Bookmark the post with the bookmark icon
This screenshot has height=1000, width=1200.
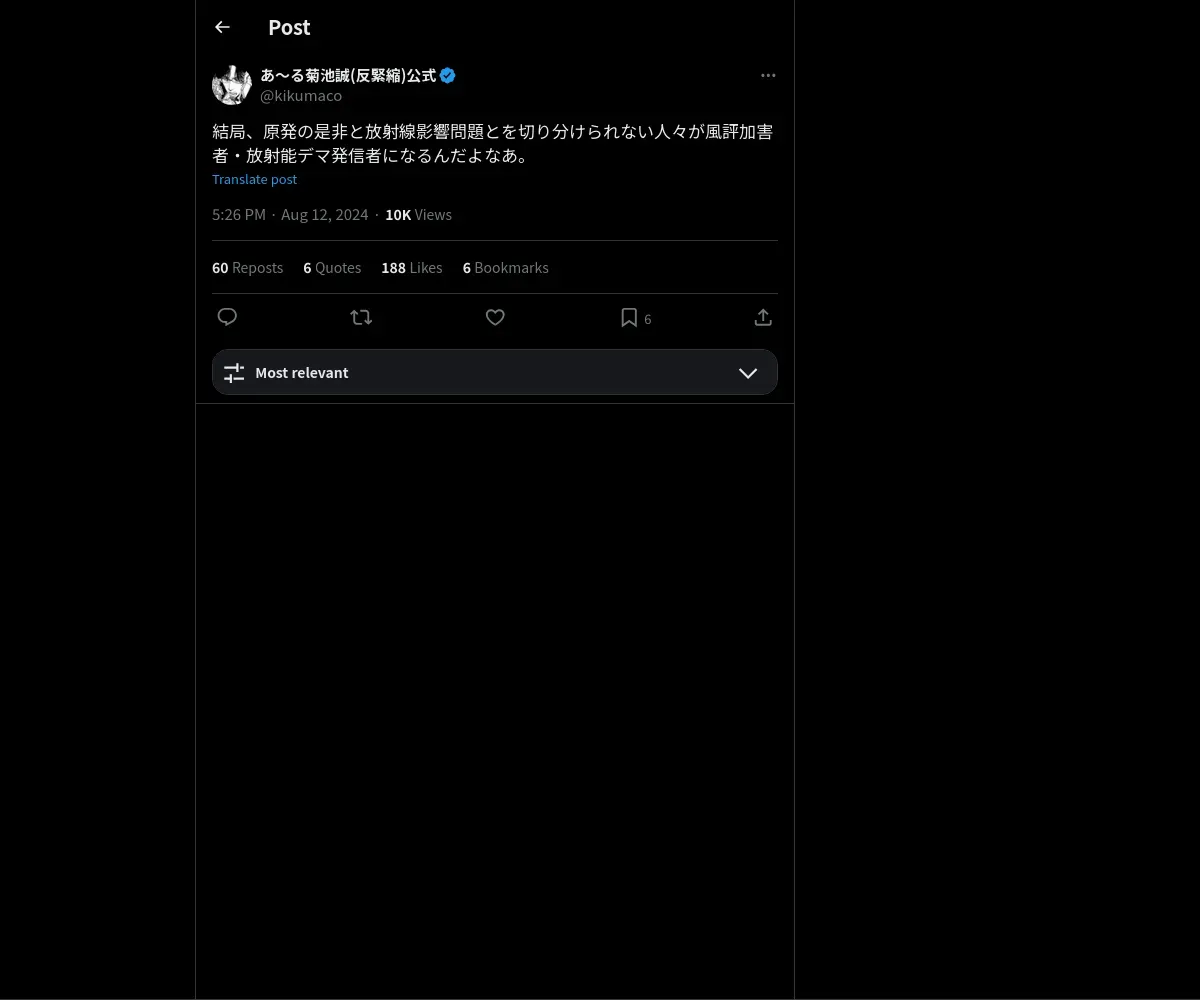coord(629,317)
